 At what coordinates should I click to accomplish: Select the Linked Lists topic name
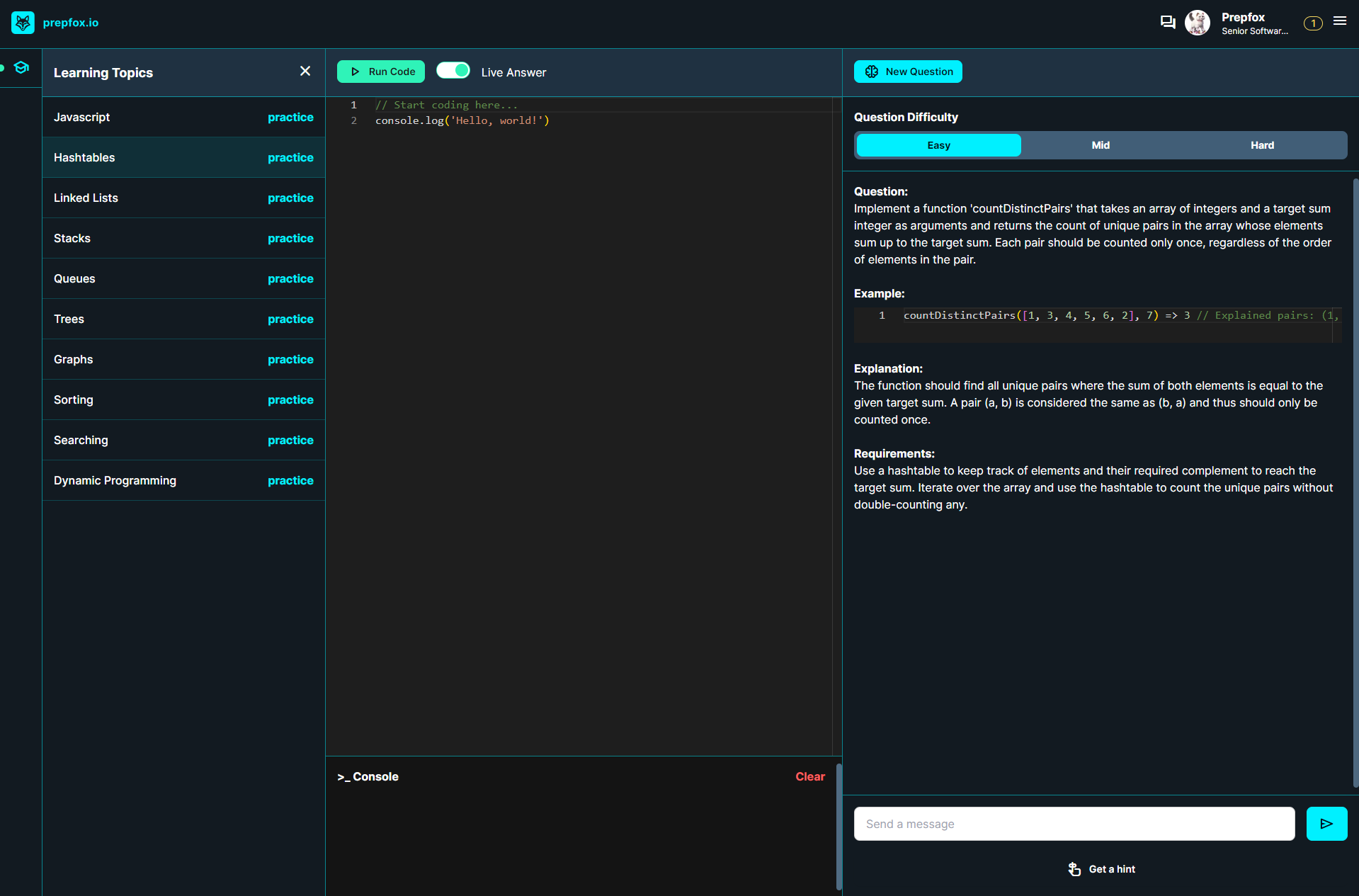pyautogui.click(x=86, y=198)
